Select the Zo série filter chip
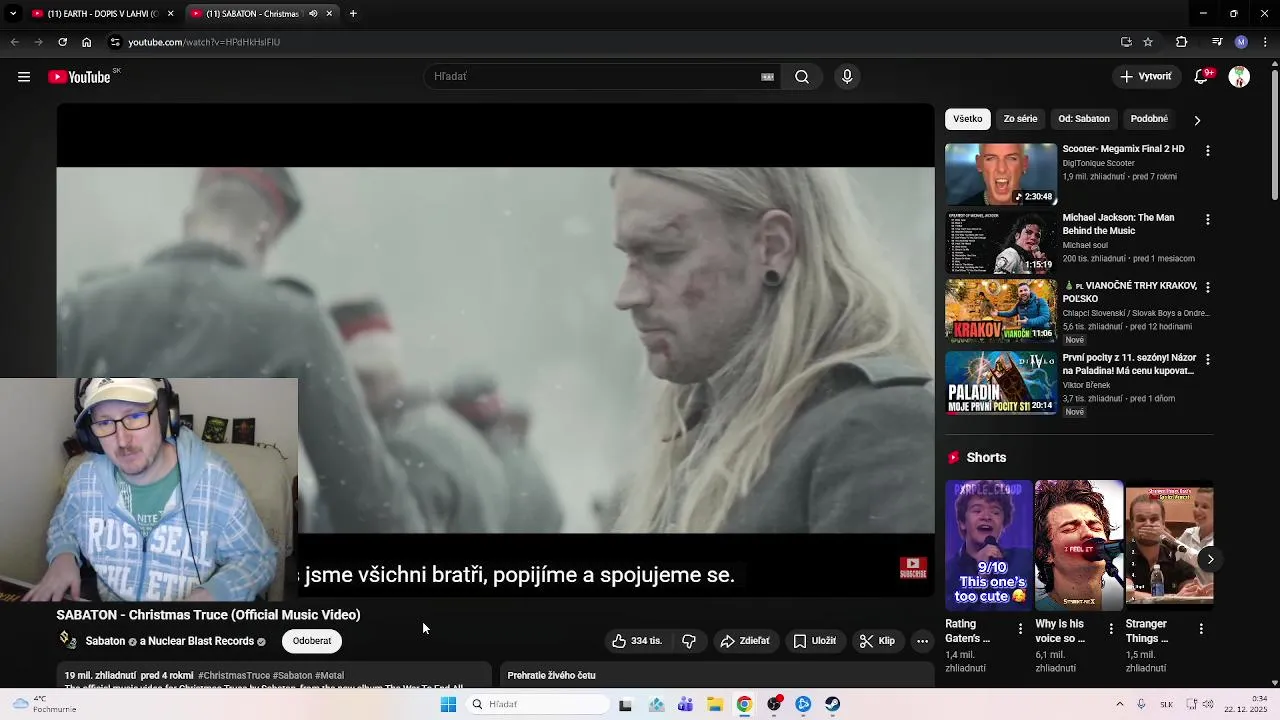This screenshot has height=720, width=1280. point(1020,119)
